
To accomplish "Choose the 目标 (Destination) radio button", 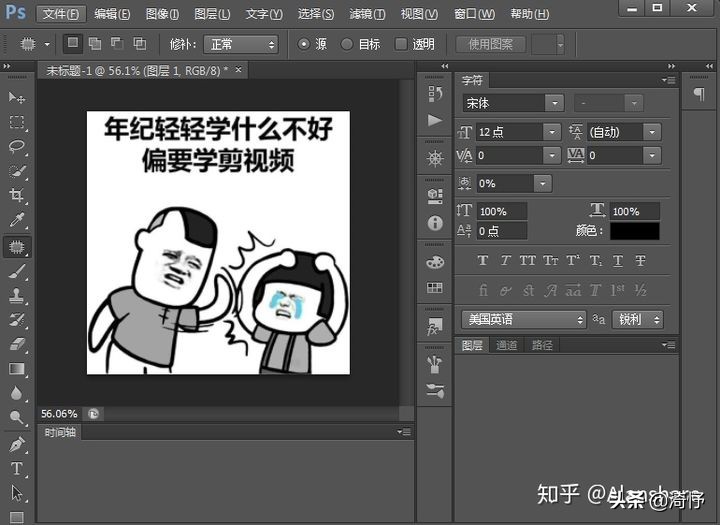I will [347, 44].
